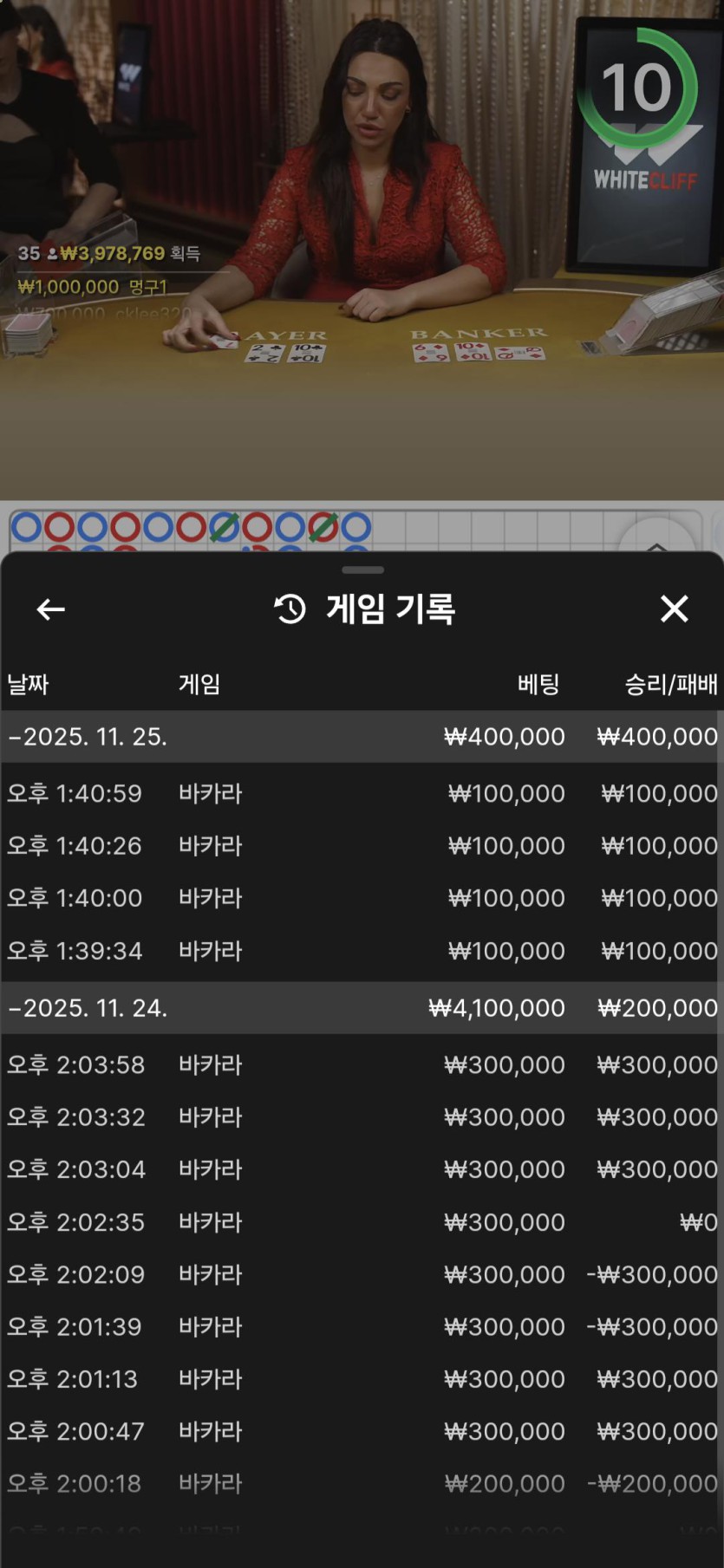Viewport: 724px width, 1568px height.
Task: Tap the clock history icon beside 게임 기록
Action: [290, 609]
